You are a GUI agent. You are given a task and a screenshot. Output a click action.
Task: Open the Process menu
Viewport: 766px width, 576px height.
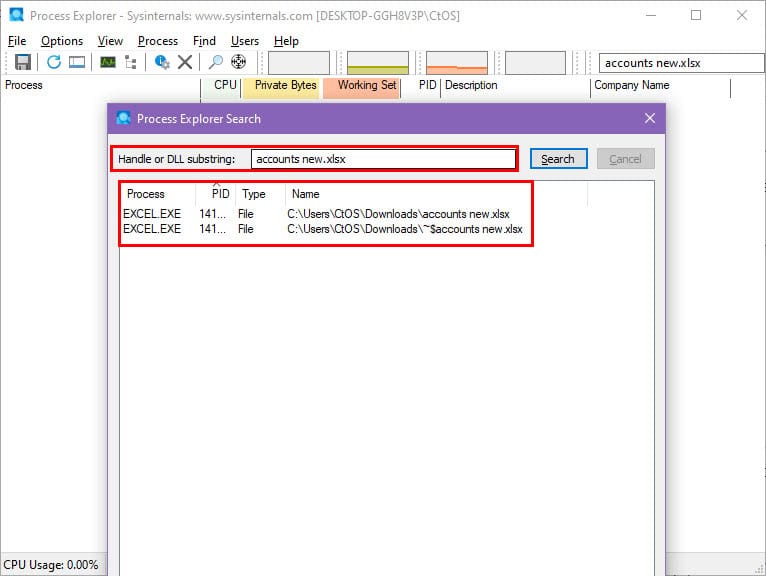coord(158,41)
